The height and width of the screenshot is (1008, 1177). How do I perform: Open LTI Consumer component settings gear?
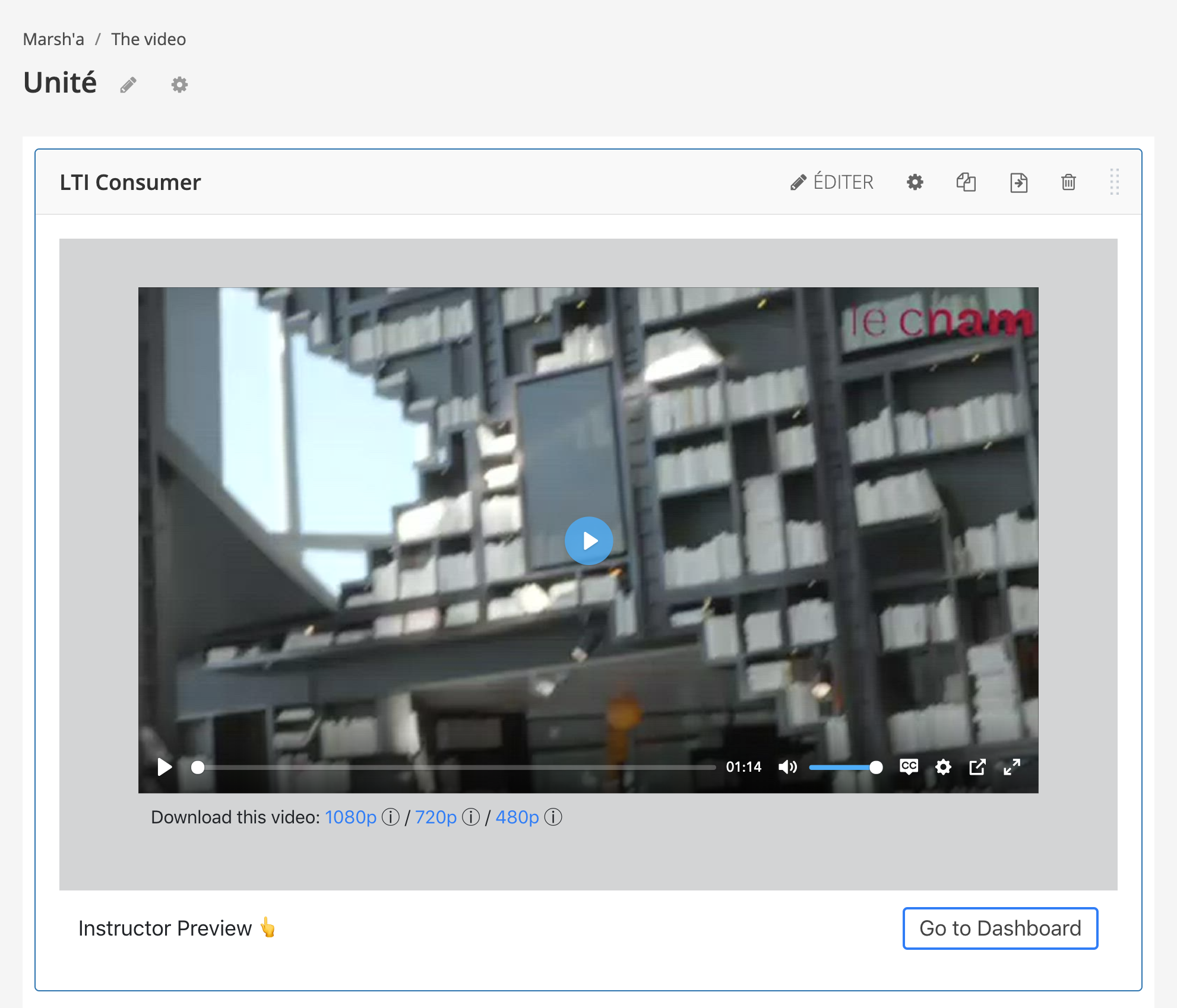[x=915, y=182]
